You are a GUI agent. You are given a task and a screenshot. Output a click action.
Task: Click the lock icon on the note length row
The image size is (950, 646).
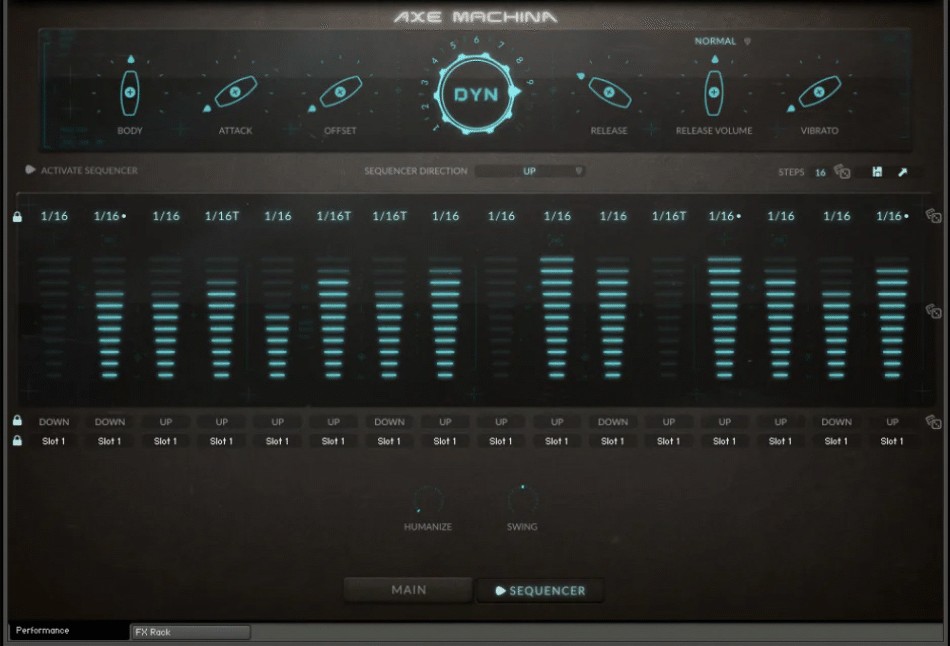18,216
